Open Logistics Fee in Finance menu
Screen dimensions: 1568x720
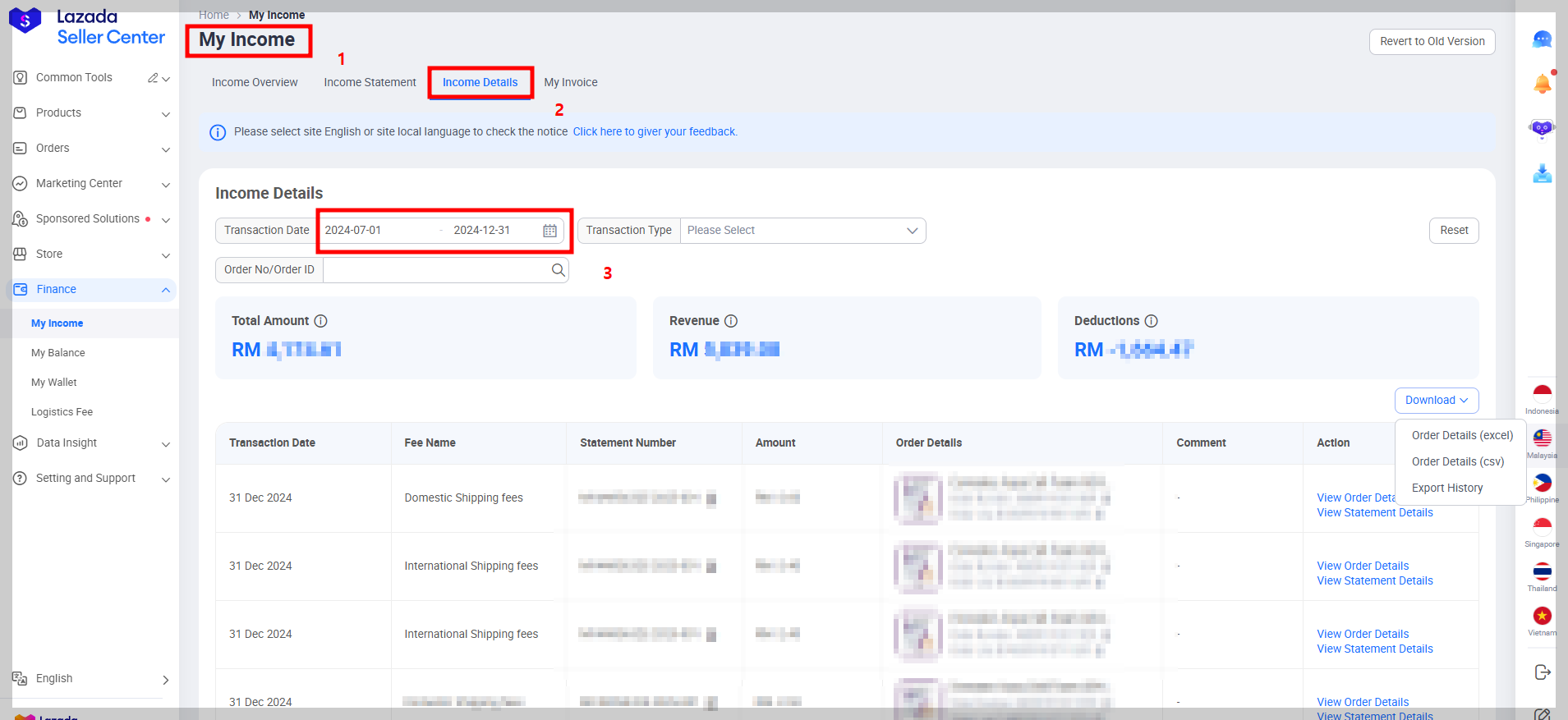pos(62,412)
